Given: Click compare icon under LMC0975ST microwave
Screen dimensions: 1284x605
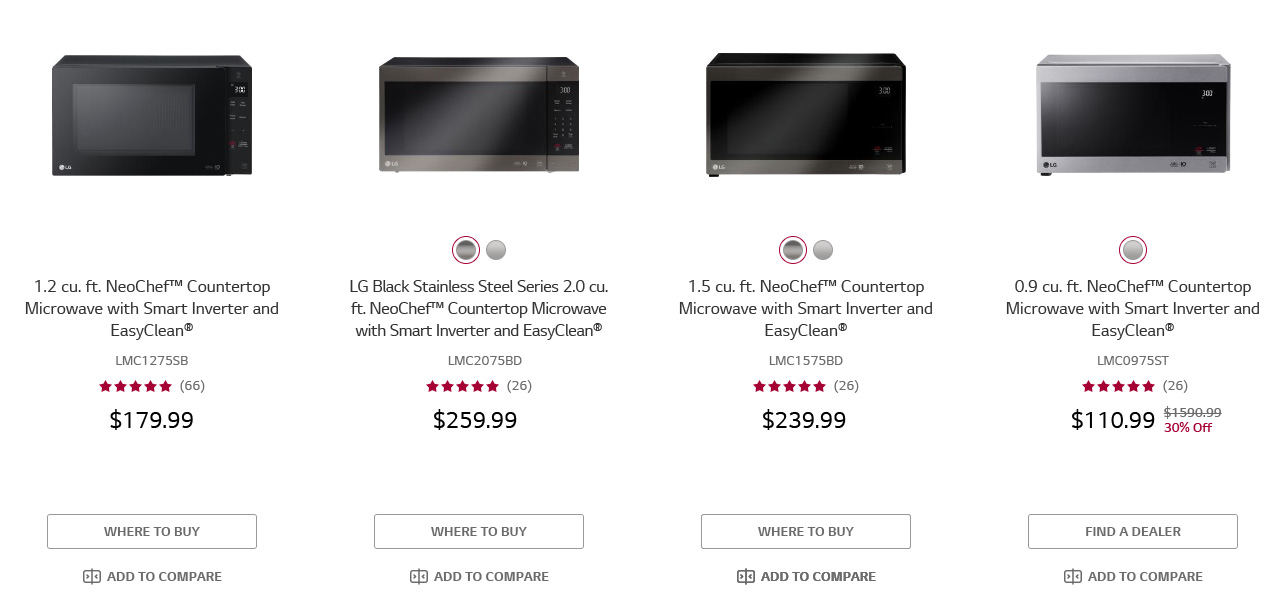Looking at the screenshot, I should pyautogui.click(x=1073, y=577).
